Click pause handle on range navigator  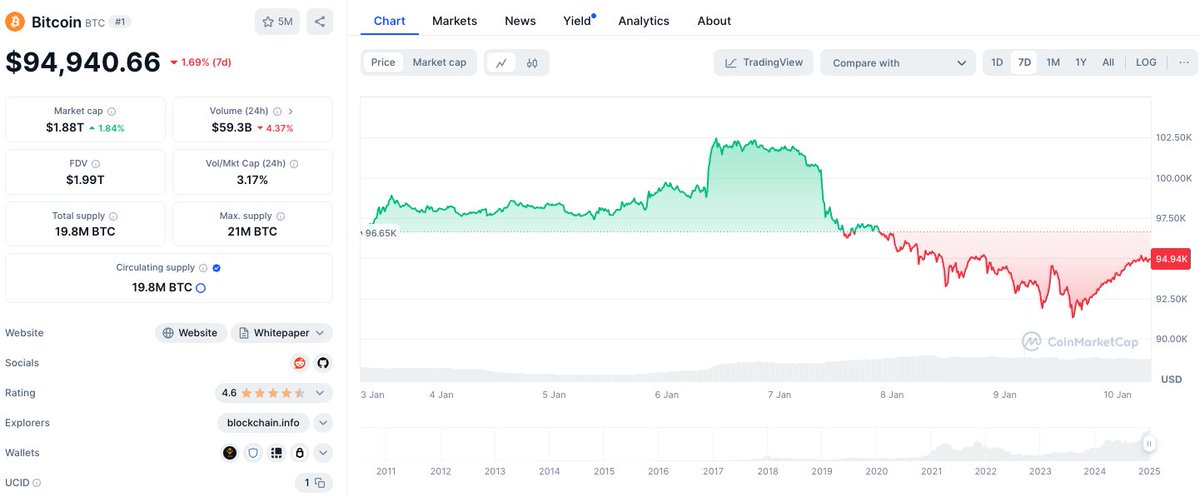[x=1149, y=443]
